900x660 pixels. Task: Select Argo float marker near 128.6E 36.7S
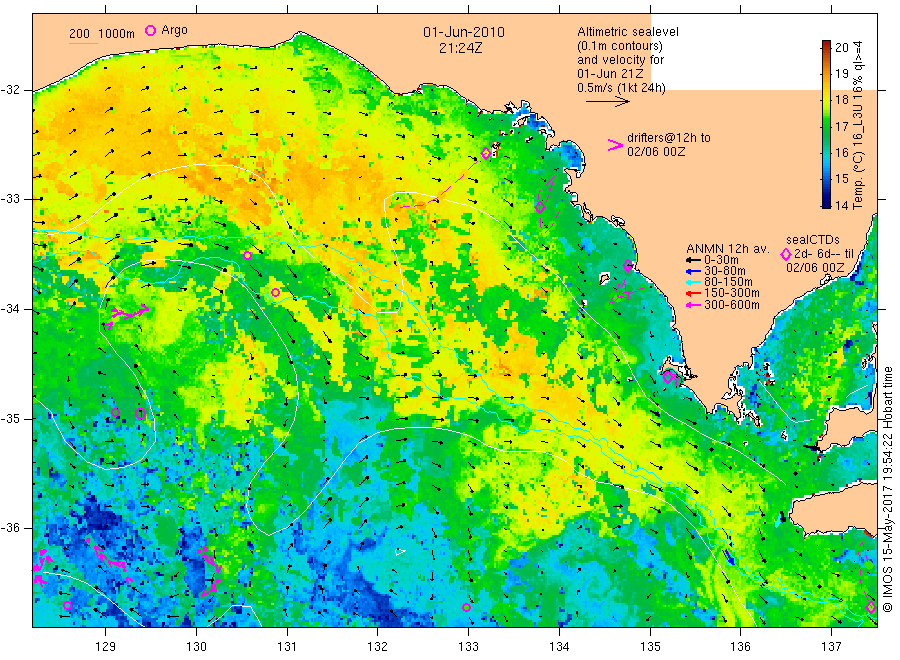point(67,605)
